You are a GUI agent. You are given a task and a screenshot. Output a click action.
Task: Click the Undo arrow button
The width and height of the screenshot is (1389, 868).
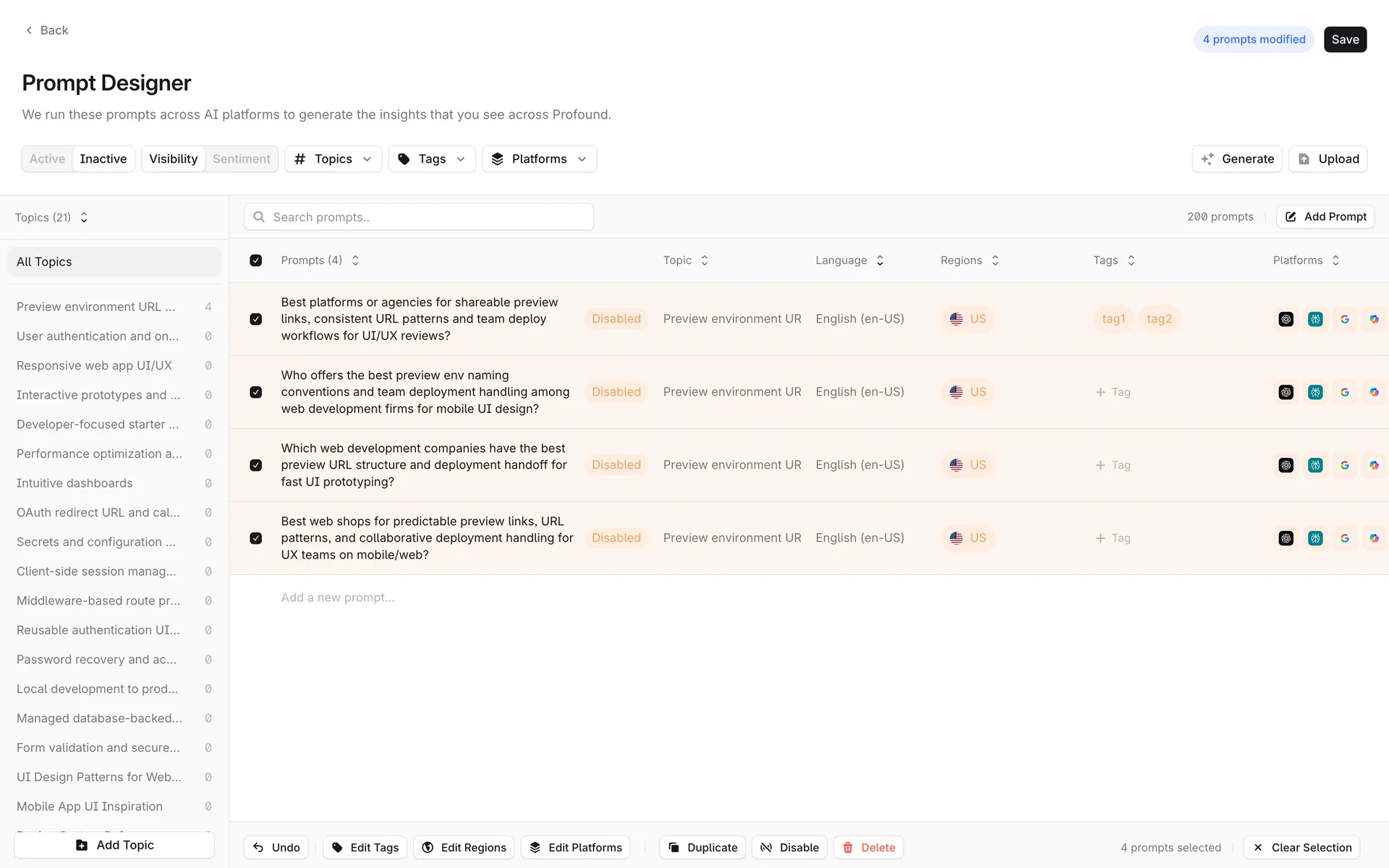click(x=276, y=847)
